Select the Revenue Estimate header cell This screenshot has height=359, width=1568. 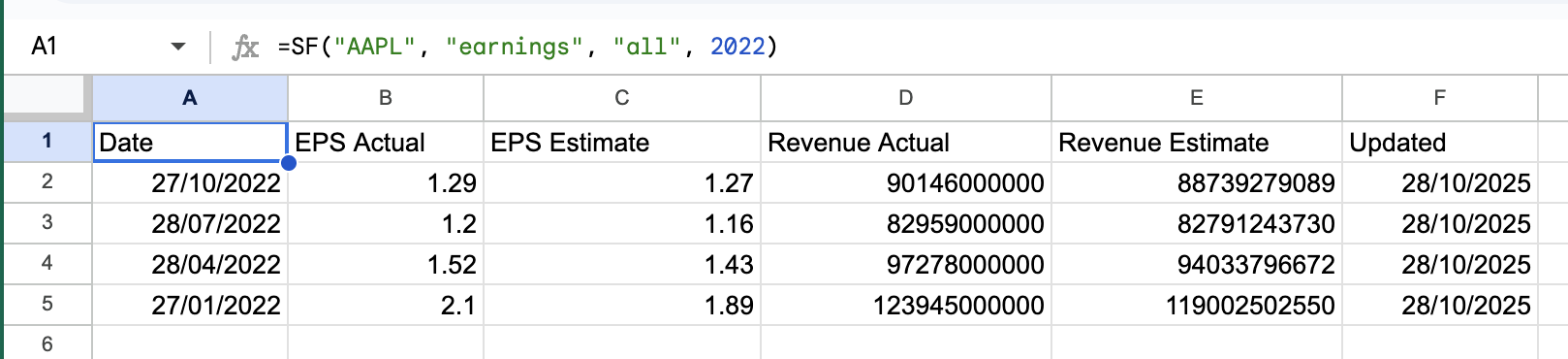coord(1197,142)
